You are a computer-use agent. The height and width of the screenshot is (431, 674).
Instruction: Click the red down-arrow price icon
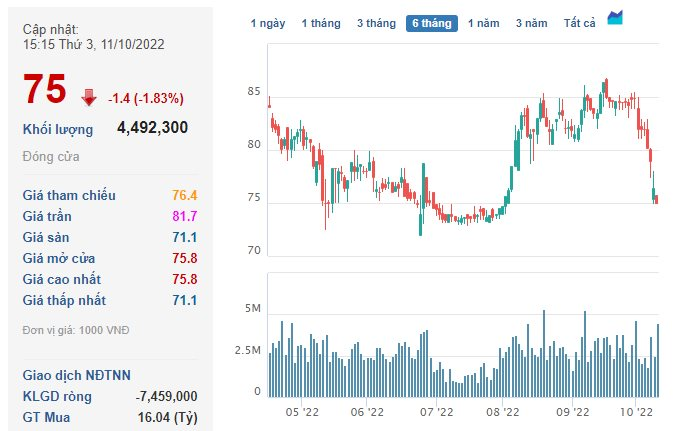[88, 97]
